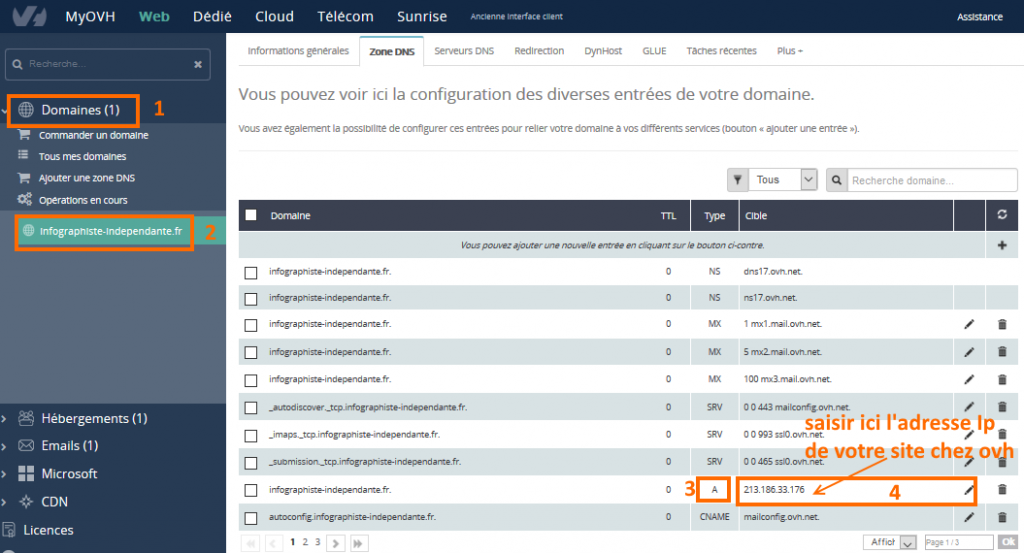
Task: Check the mx3.mail.ovh.net record checkbox
Action: point(251,380)
